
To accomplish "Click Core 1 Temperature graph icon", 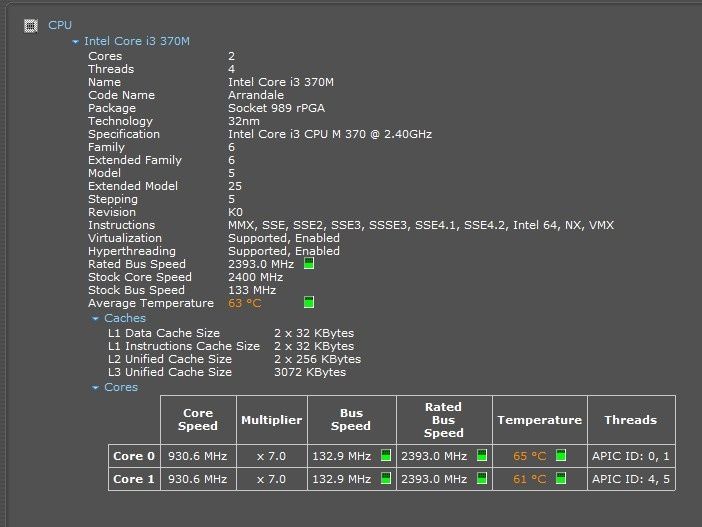I will pyautogui.click(x=561, y=478).
